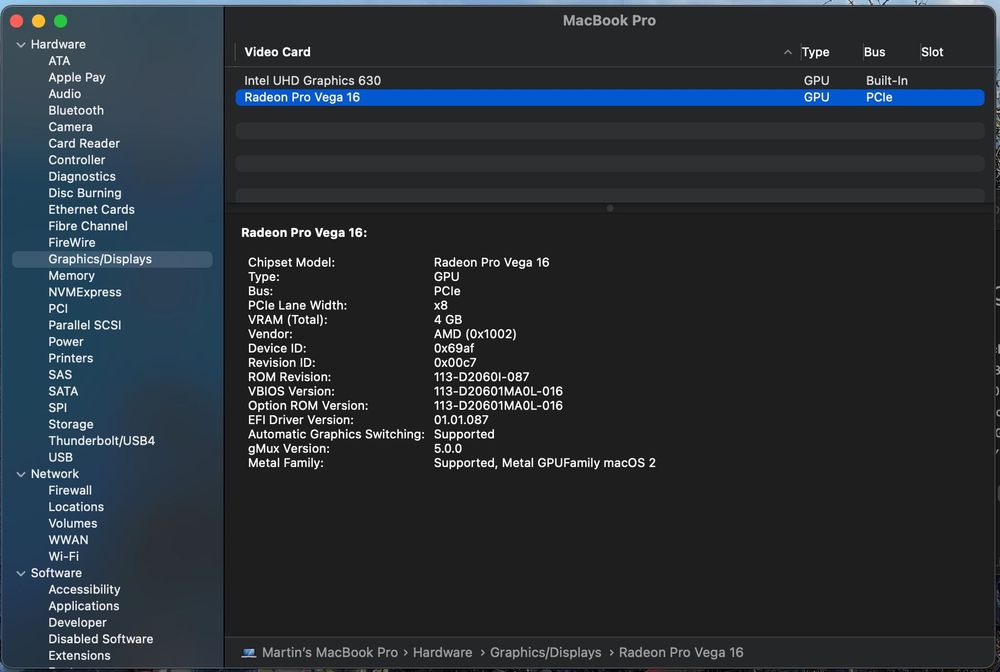Viewport: 1000px width, 672px height.
Task: Open Memory in the sidebar
Action: tap(71, 276)
